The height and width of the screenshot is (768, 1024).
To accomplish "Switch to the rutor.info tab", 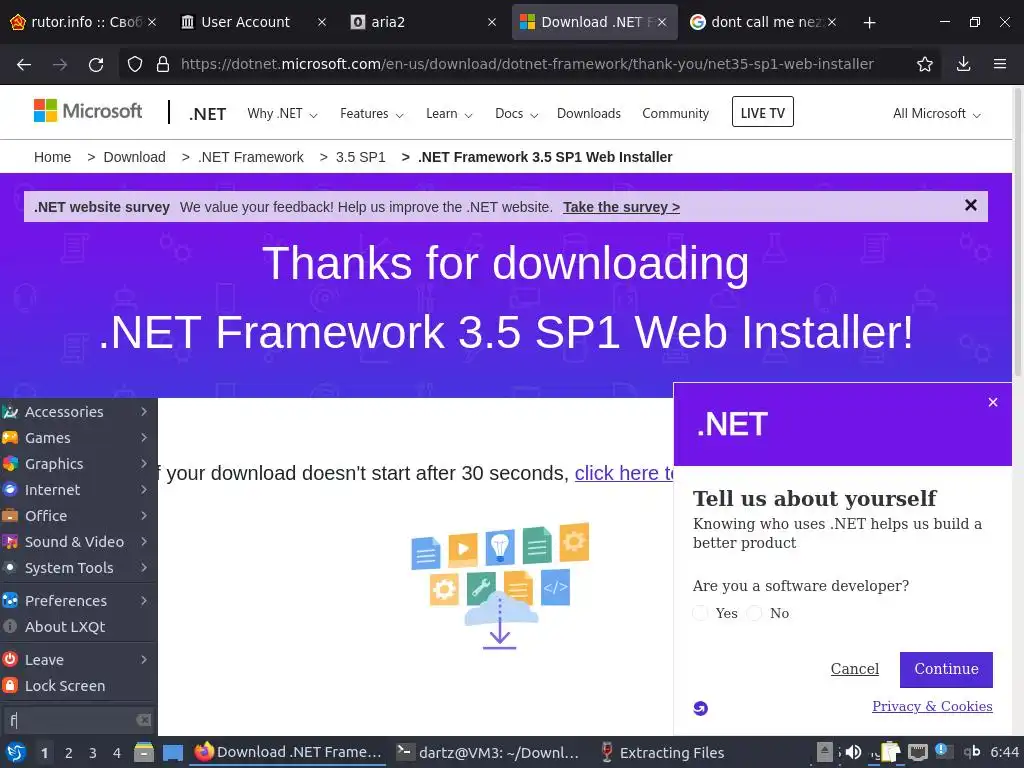I will tap(84, 22).
